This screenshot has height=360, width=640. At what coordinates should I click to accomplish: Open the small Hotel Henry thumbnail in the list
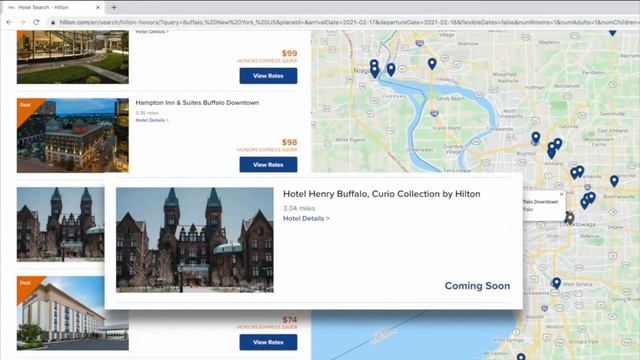[x=60, y=224]
